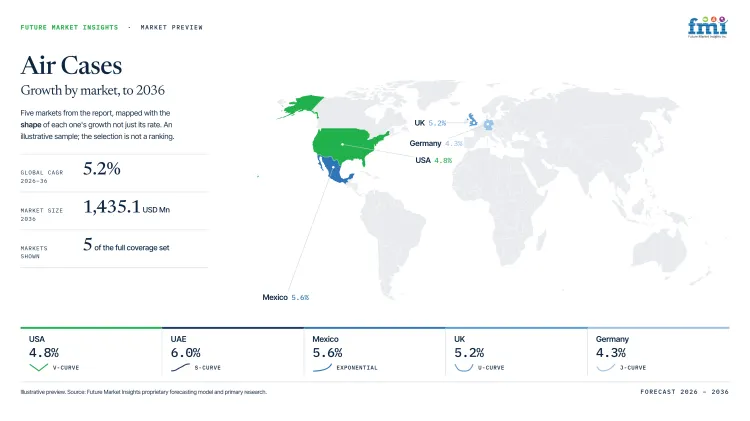Viewport: 750px width, 421px height.
Task: Select green USA mainland on the map
Action: [x=349, y=146]
